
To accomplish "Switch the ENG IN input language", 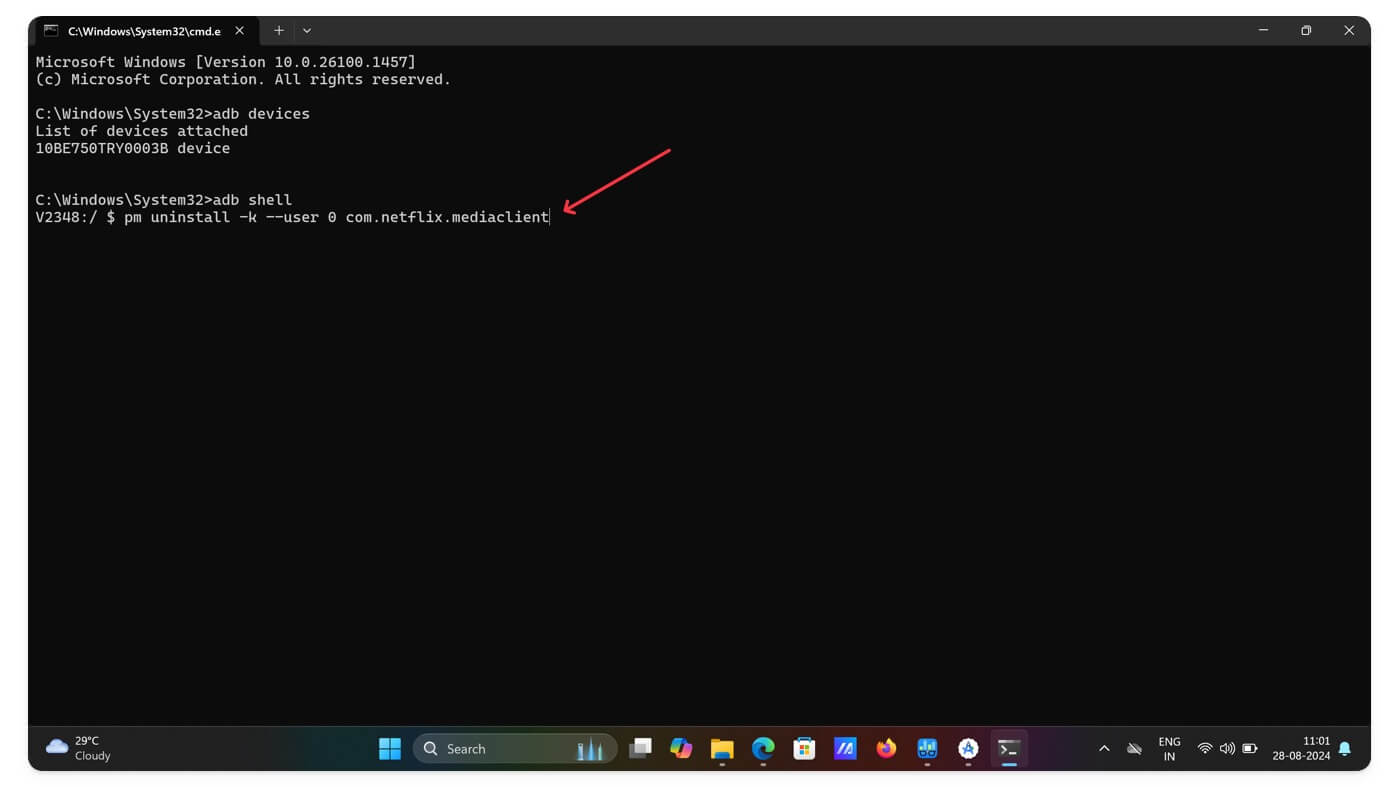I will [x=1169, y=749].
